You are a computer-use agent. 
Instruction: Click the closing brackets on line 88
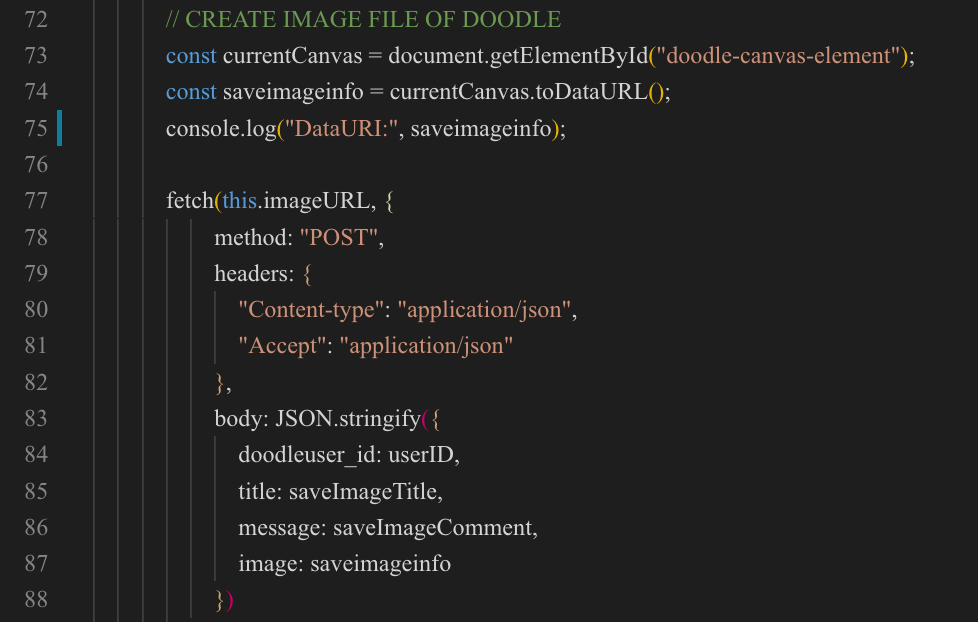(224, 600)
